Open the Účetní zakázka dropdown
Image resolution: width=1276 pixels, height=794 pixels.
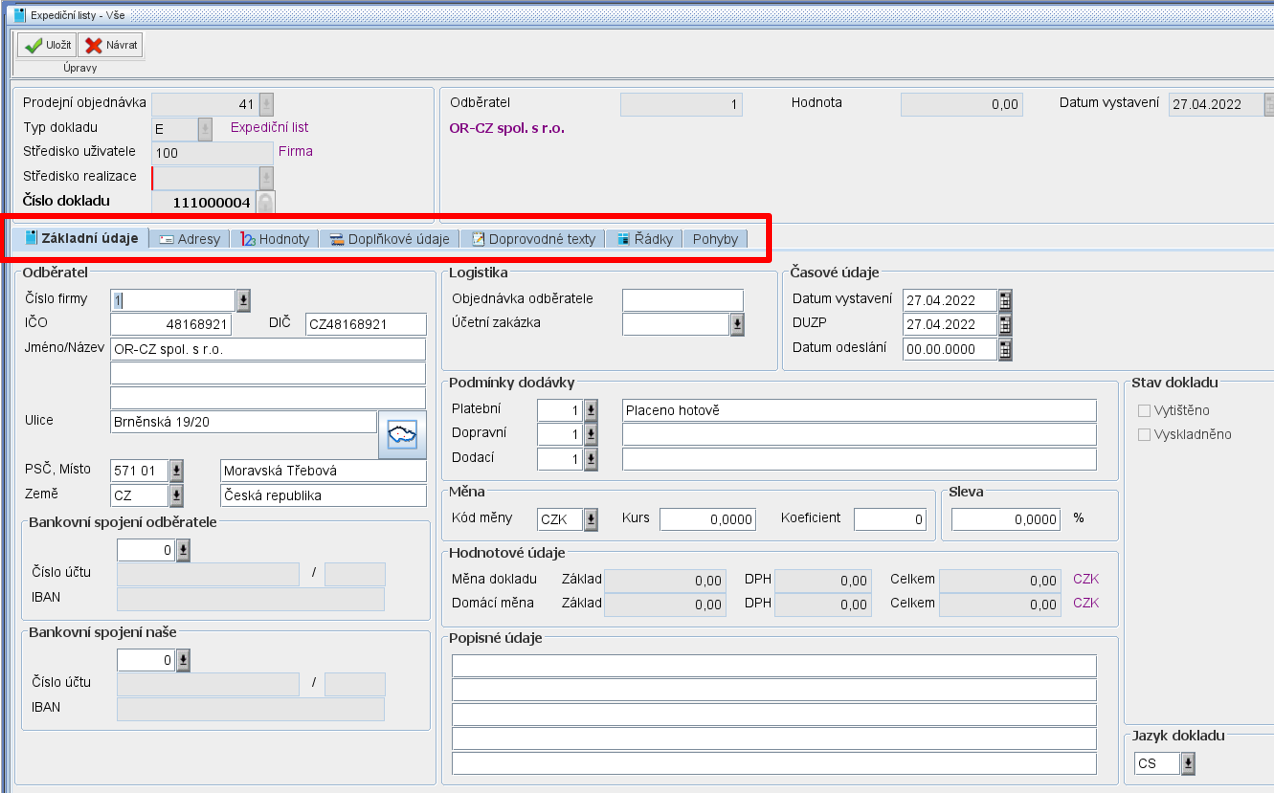(737, 324)
